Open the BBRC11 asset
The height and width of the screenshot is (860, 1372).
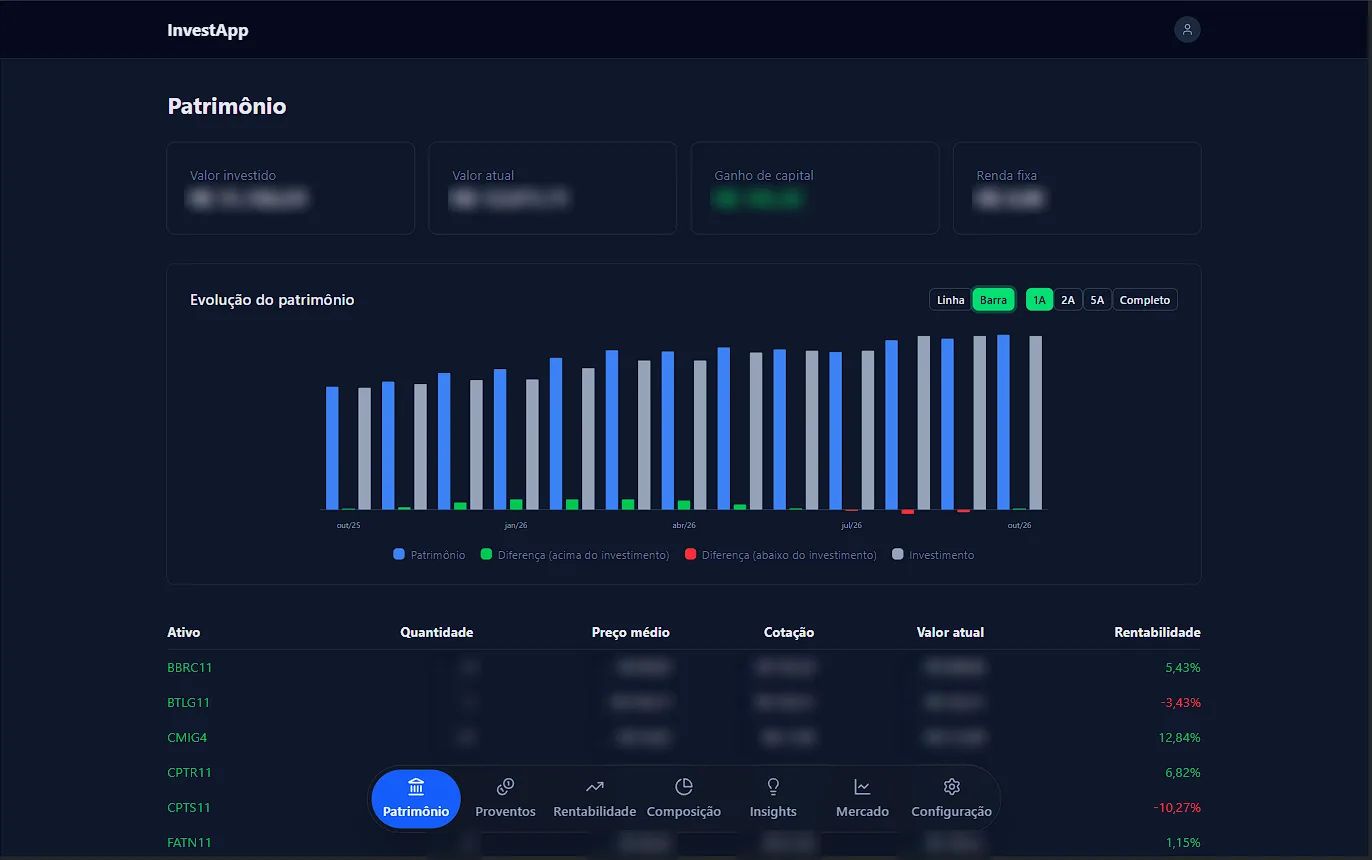click(190, 667)
